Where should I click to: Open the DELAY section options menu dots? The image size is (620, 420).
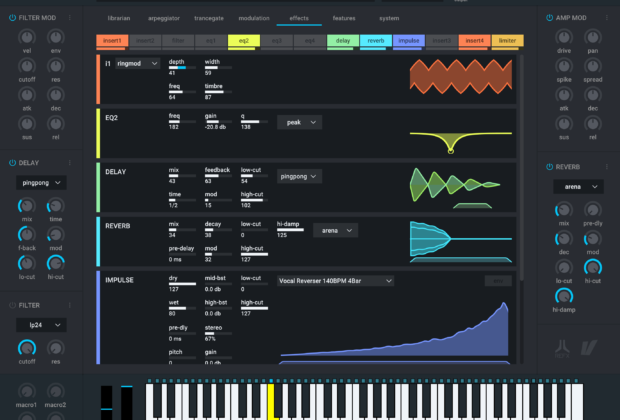70,163
